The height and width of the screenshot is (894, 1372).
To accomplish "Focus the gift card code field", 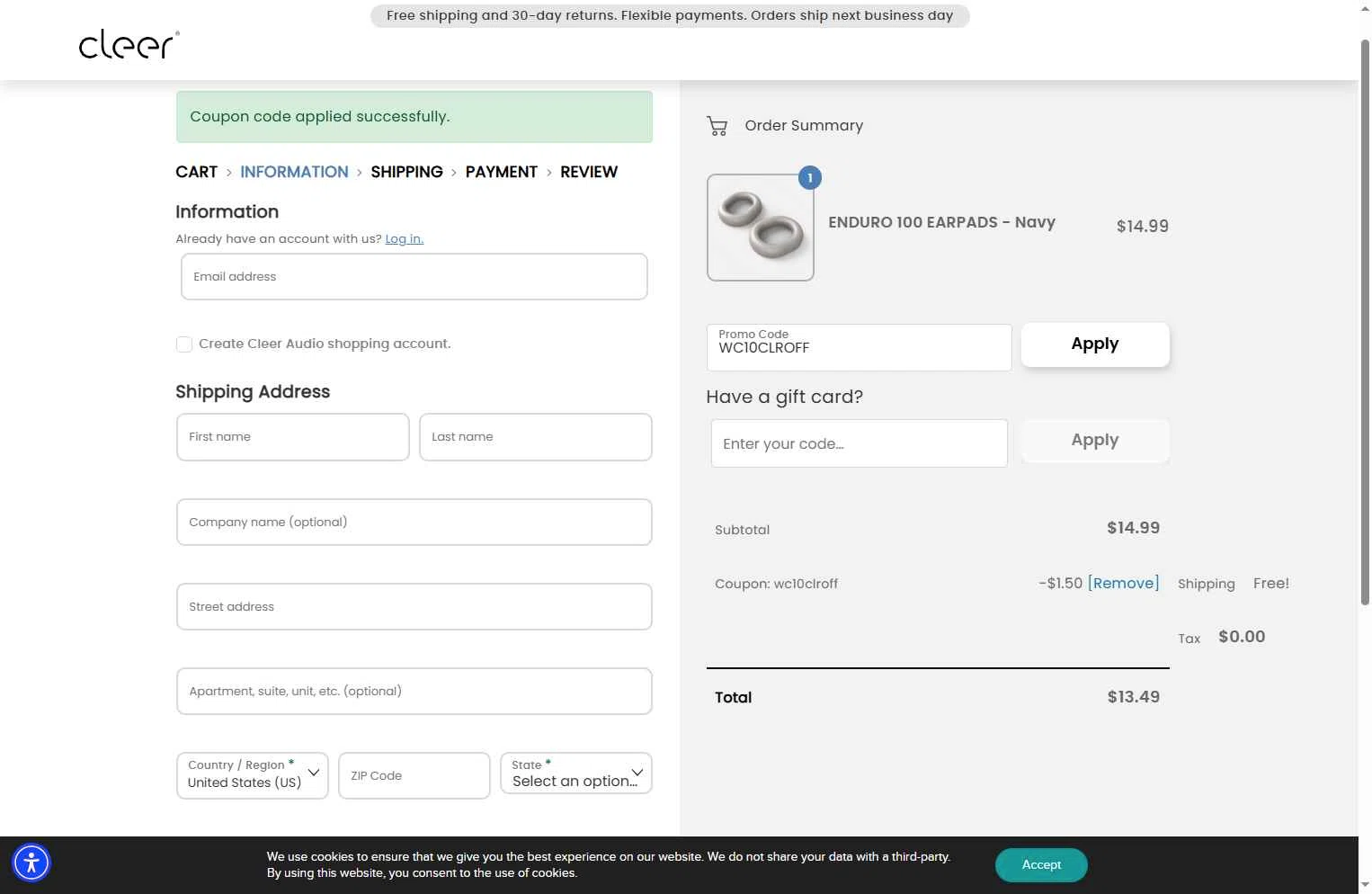I will (860, 443).
